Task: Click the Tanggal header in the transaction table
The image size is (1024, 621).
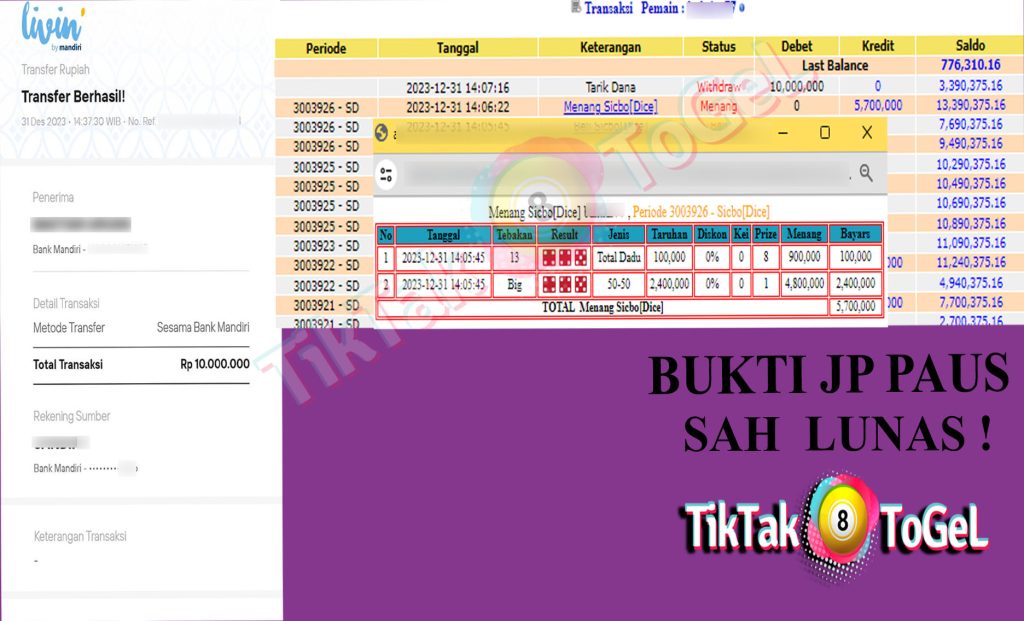Action: (457, 48)
